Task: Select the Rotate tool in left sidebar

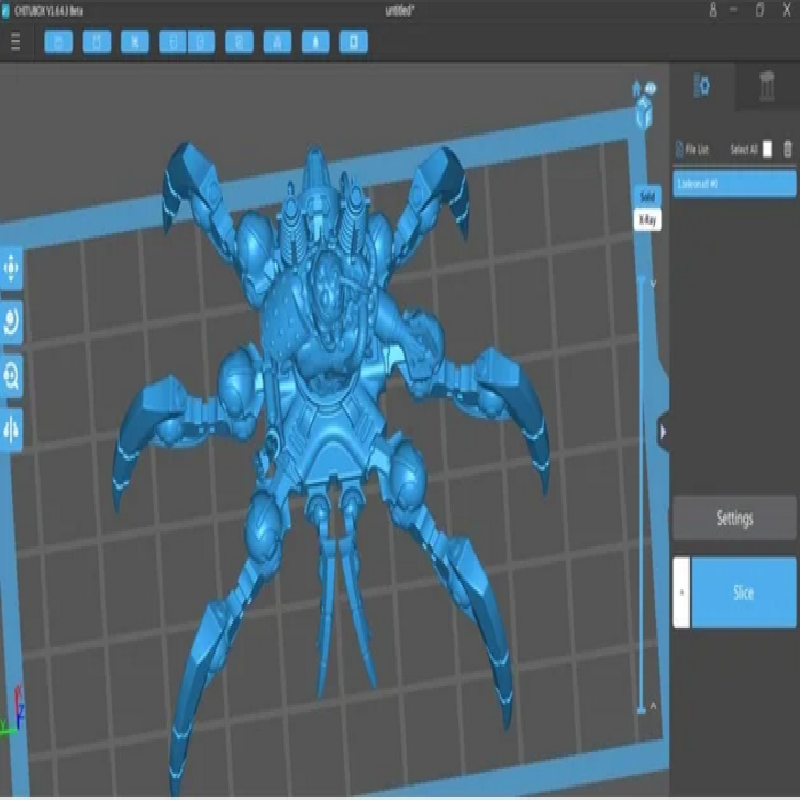Action: point(12,321)
